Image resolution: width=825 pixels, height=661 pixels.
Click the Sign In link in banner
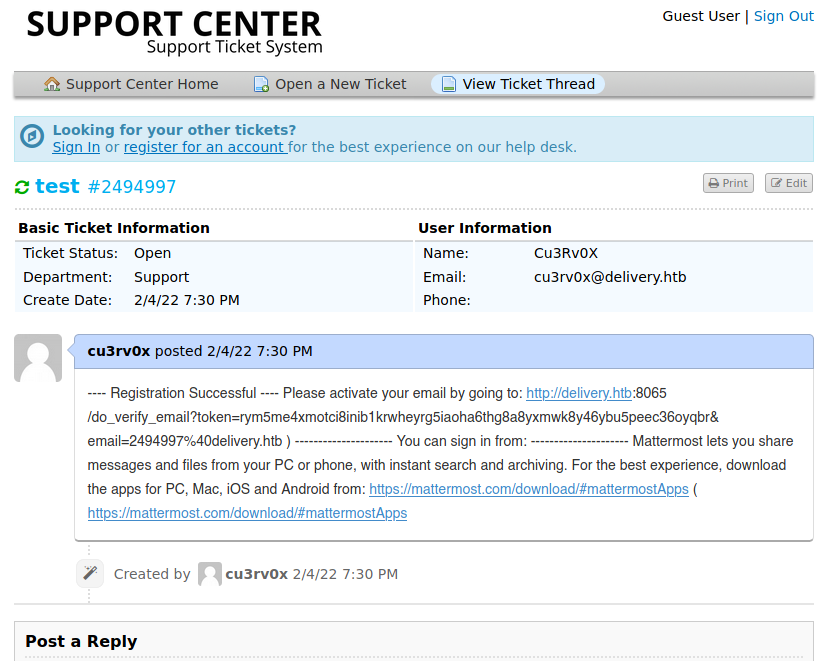[x=76, y=147]
